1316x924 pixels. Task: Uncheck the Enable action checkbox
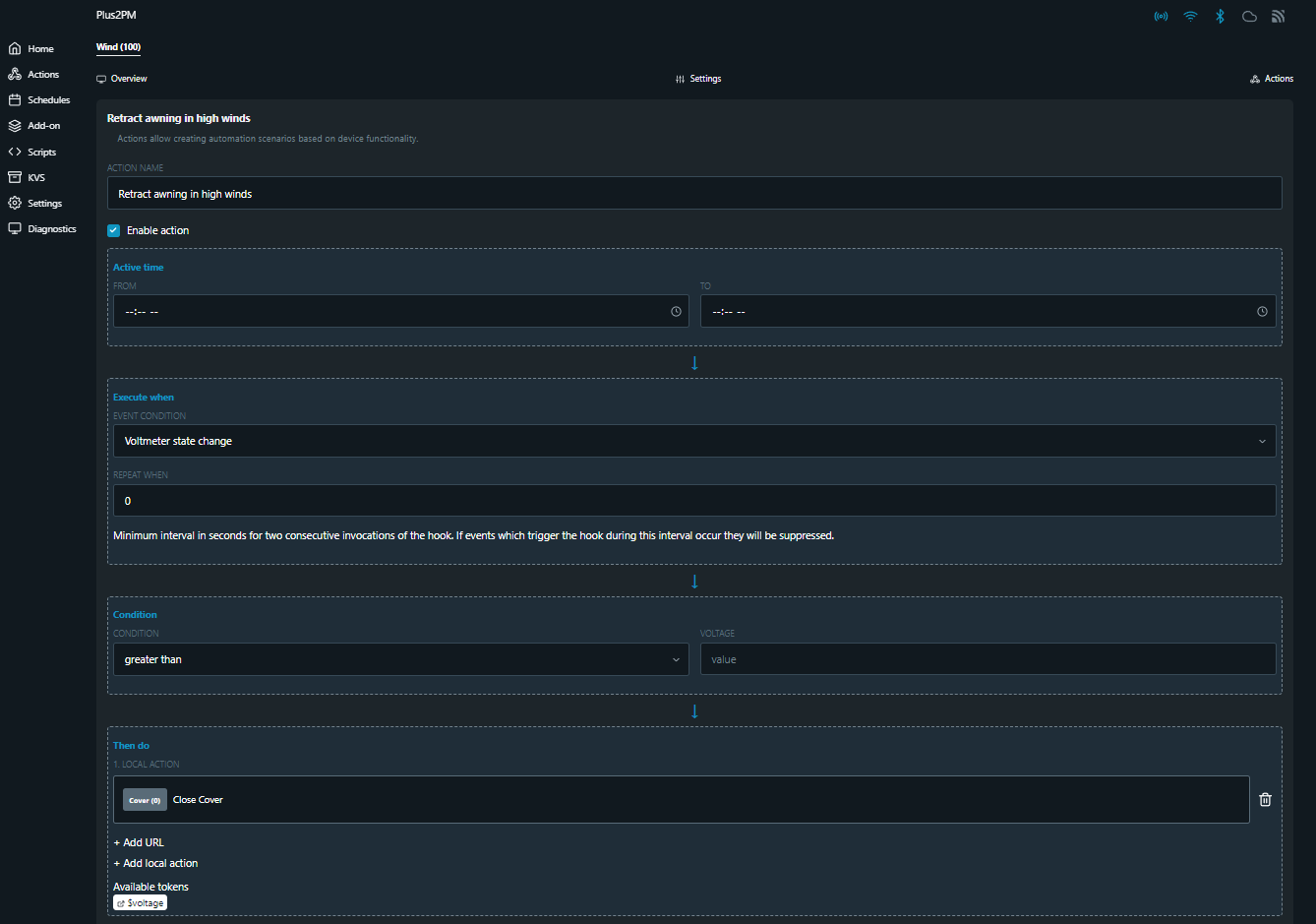pyautogui.click(x=114, y=230)
